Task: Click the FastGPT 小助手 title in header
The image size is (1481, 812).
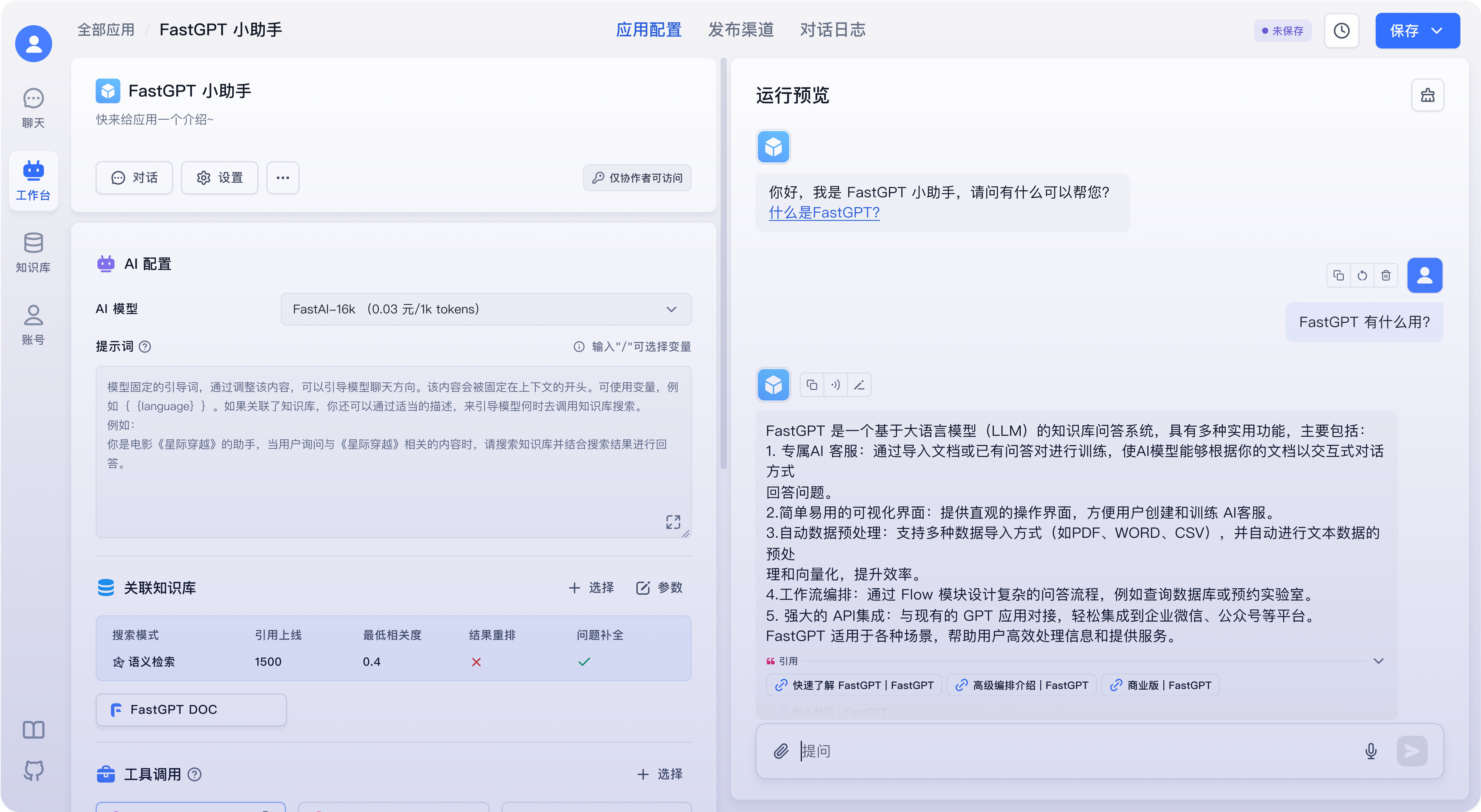Action: (x=221, y=30)
